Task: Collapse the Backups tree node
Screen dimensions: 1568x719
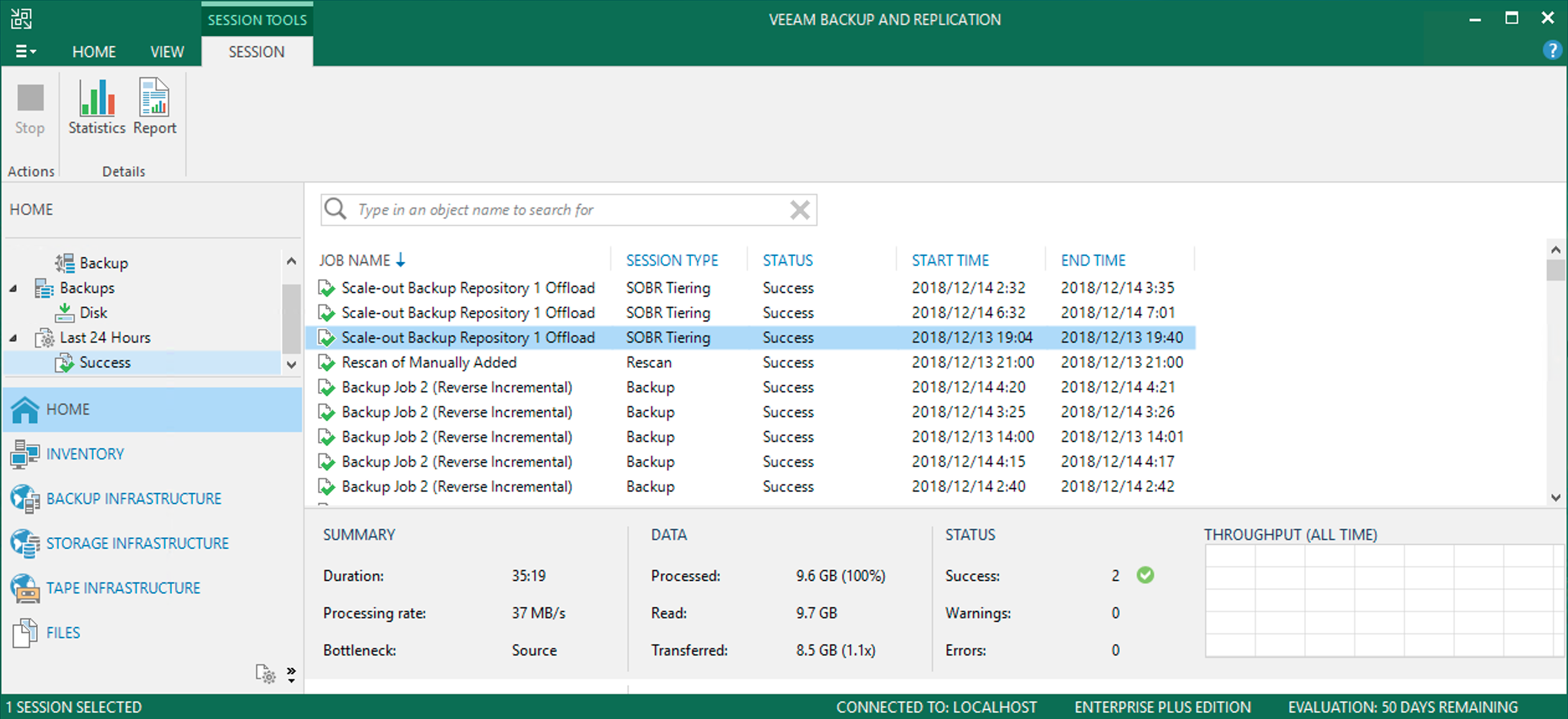Action: 14,287
